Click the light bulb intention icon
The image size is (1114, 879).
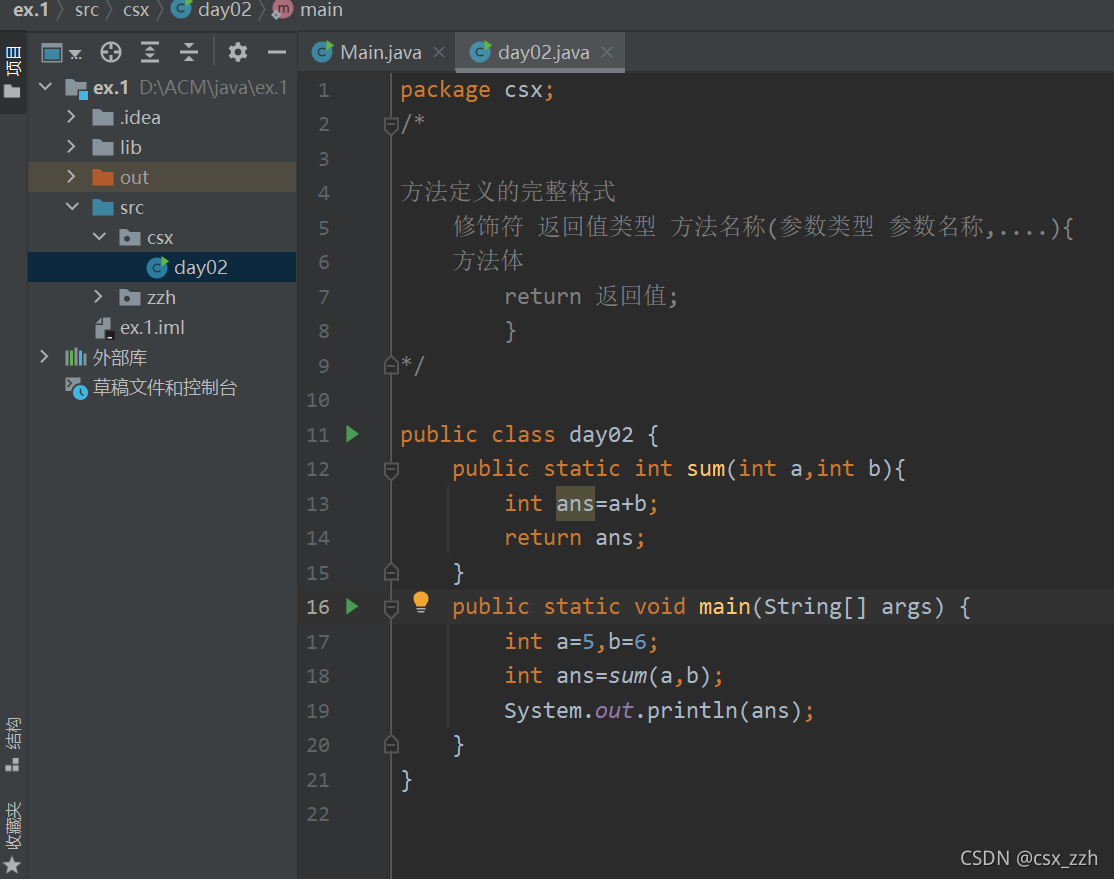(421, 603)
